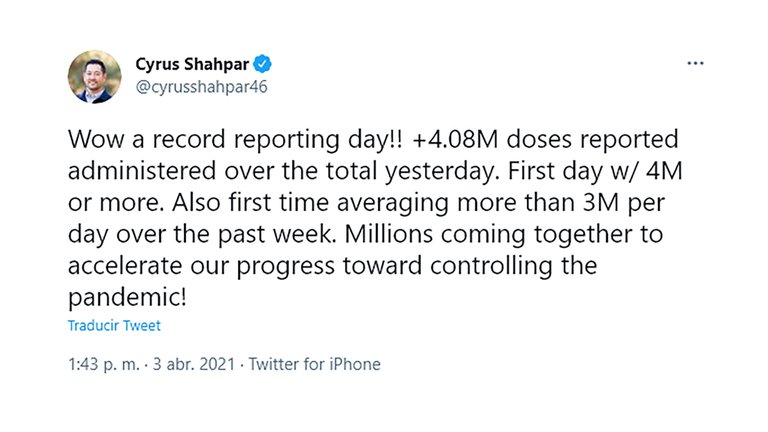
Task: Click the word "iPhone" in the tweet footer
Action: coord(355,364)
